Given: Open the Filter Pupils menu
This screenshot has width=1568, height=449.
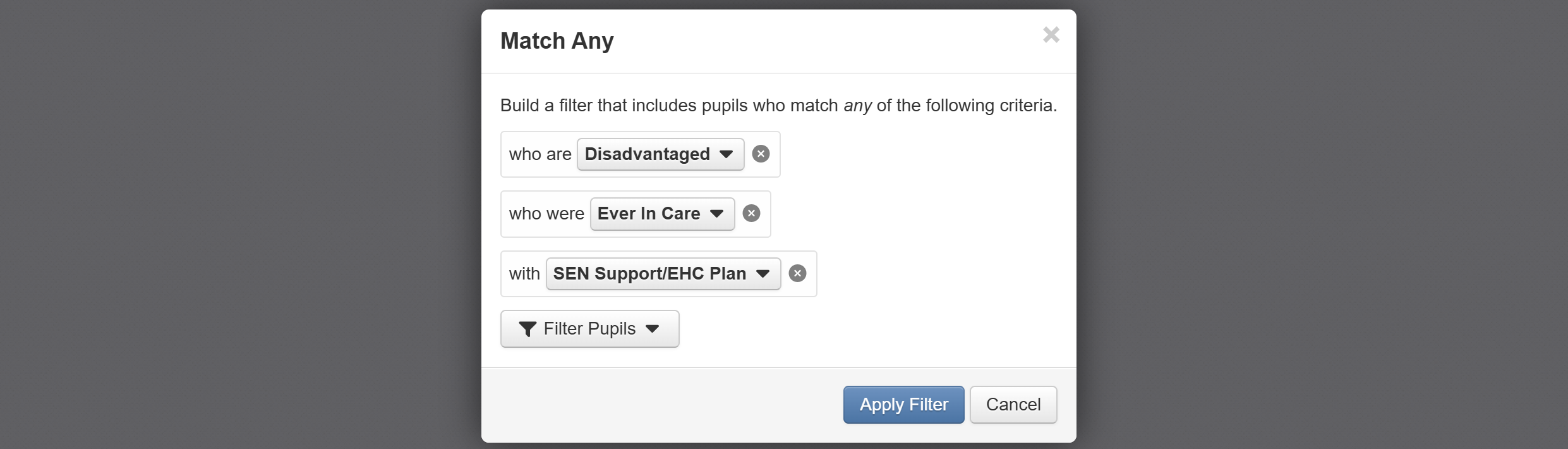Looking at the screenshot, I should coord(589,329).
